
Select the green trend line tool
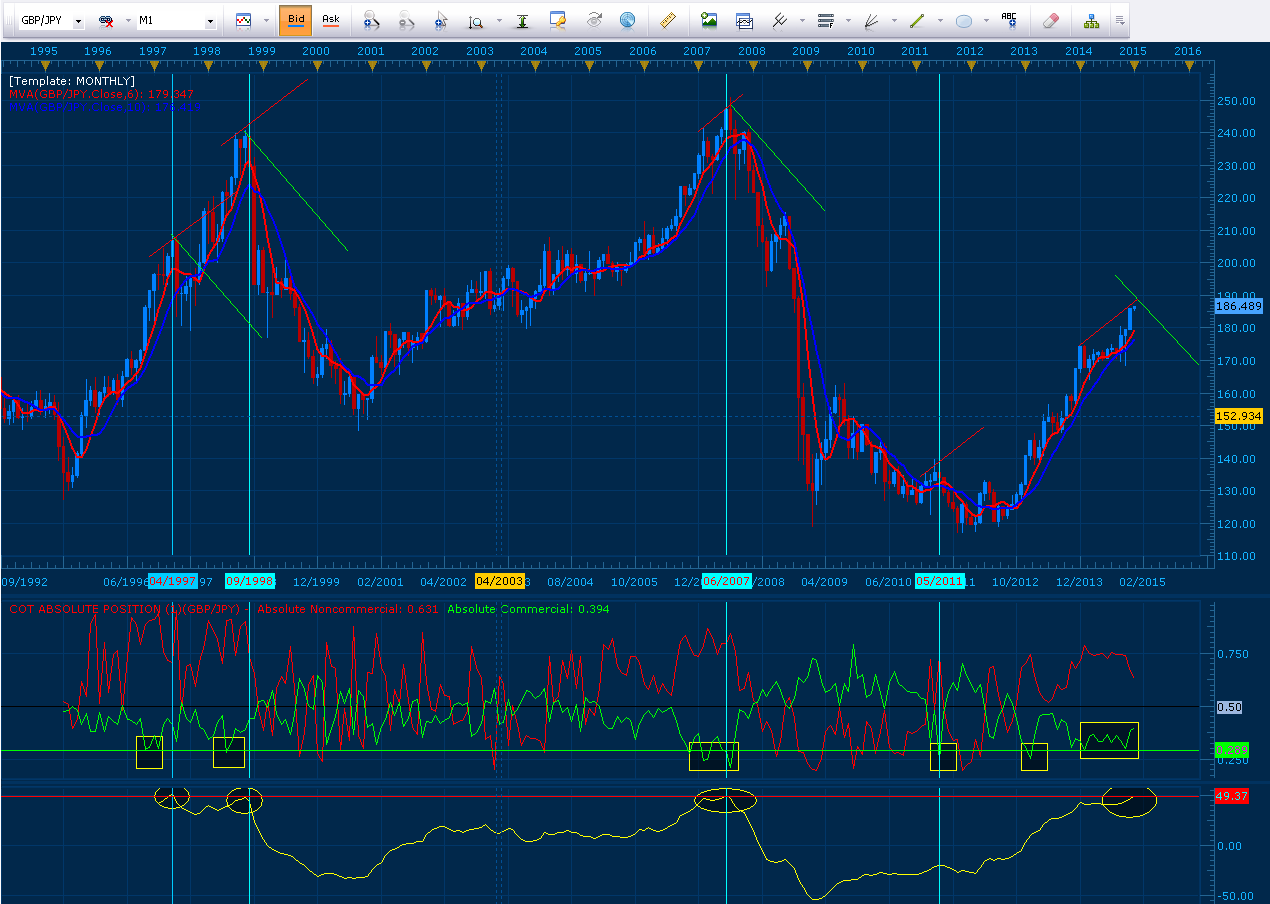coord(917,20)
